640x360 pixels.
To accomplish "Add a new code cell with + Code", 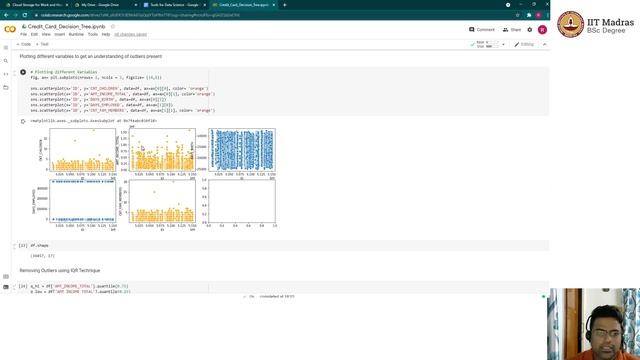I will (x=24, y=44).
